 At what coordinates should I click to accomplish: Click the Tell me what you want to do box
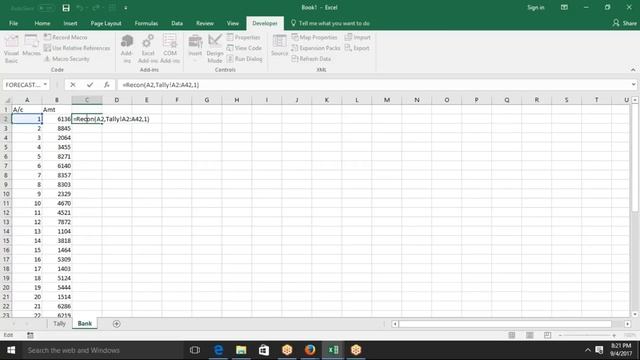pos(330,23)
